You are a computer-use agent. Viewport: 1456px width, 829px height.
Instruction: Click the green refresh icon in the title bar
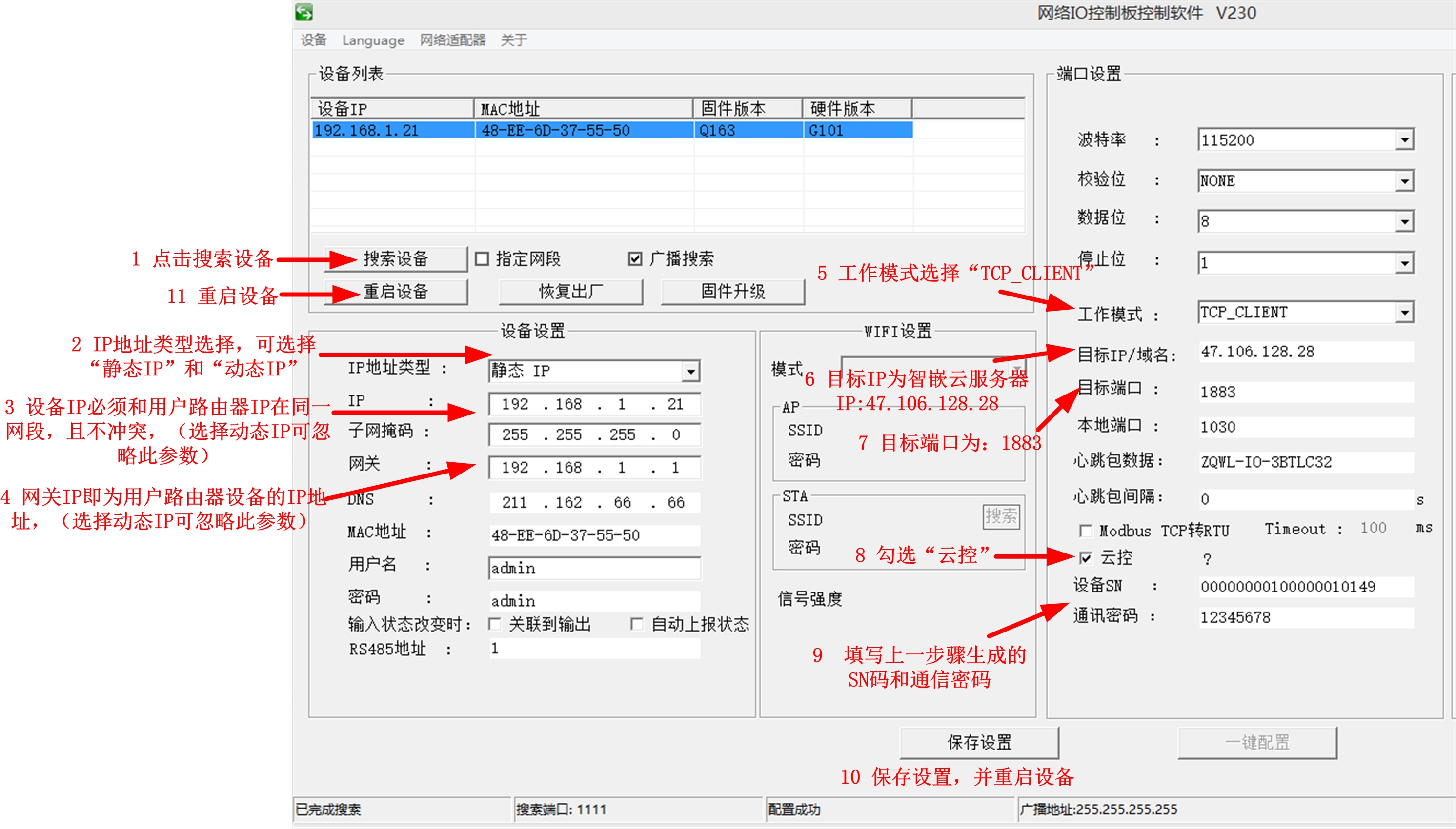click(303, 10)
